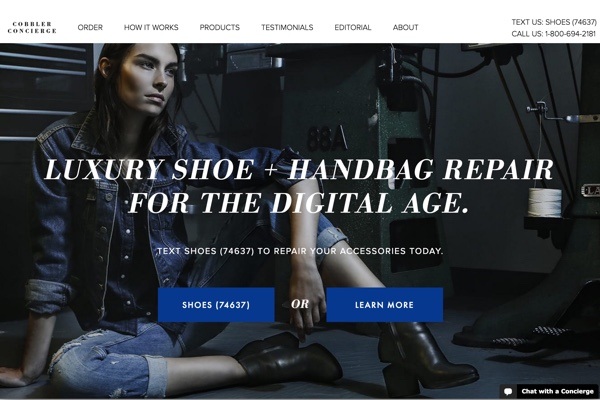The image size is (600, 400).
Task: Open the ABOUT page
Action: [406, 28]
